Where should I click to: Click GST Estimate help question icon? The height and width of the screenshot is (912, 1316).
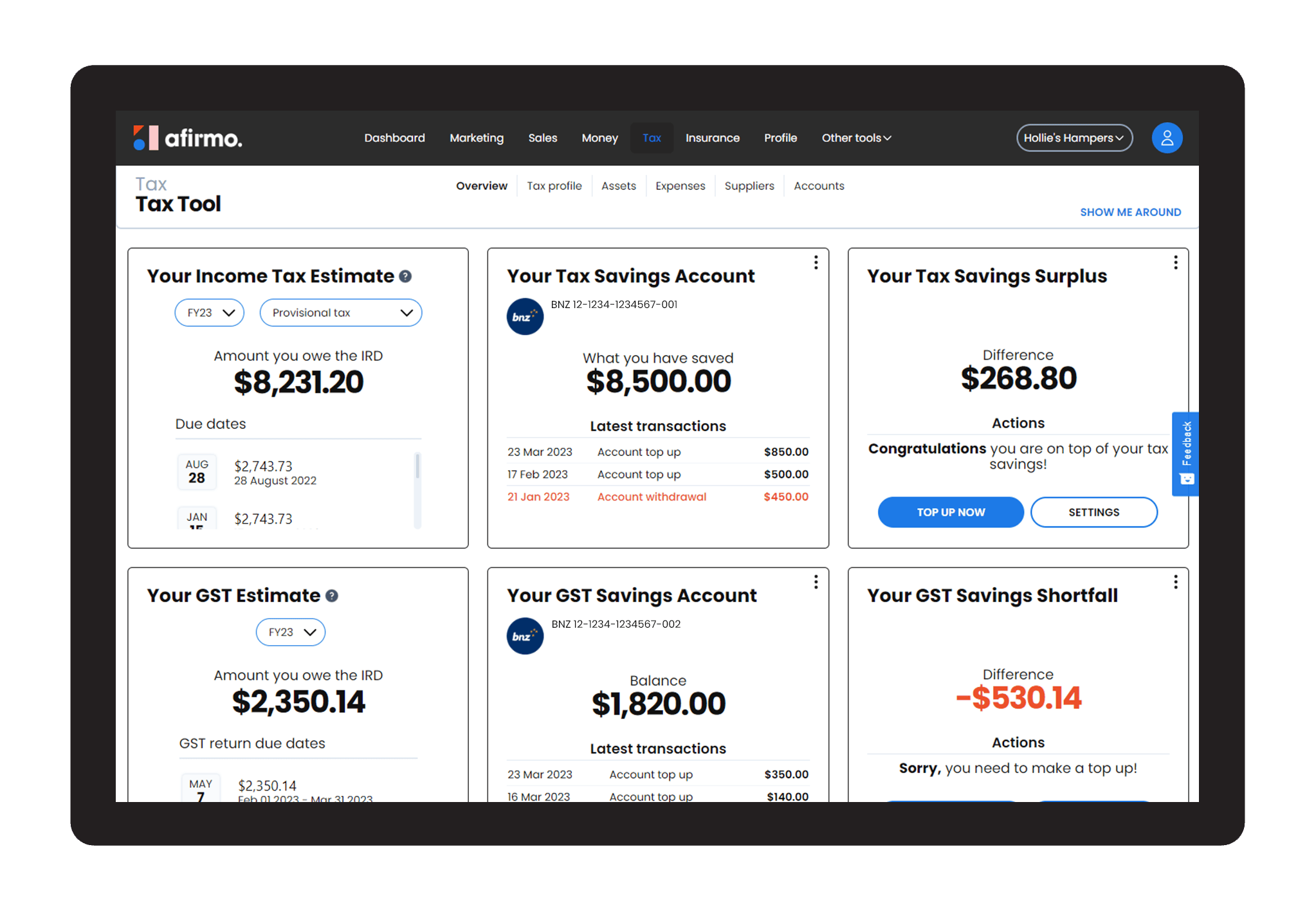click(332, 596)
